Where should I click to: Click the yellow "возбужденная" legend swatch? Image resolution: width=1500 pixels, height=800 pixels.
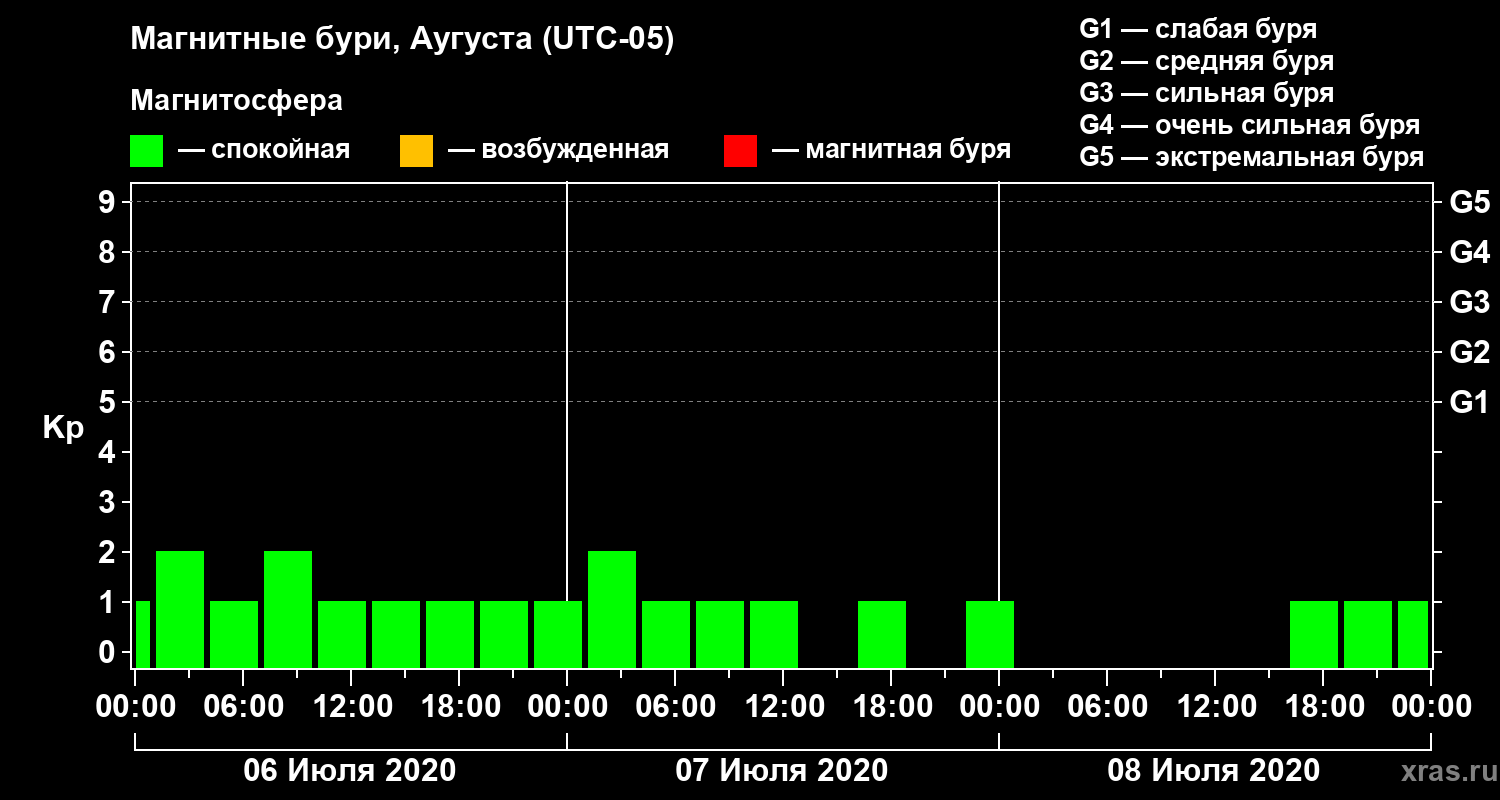[416, 151]
